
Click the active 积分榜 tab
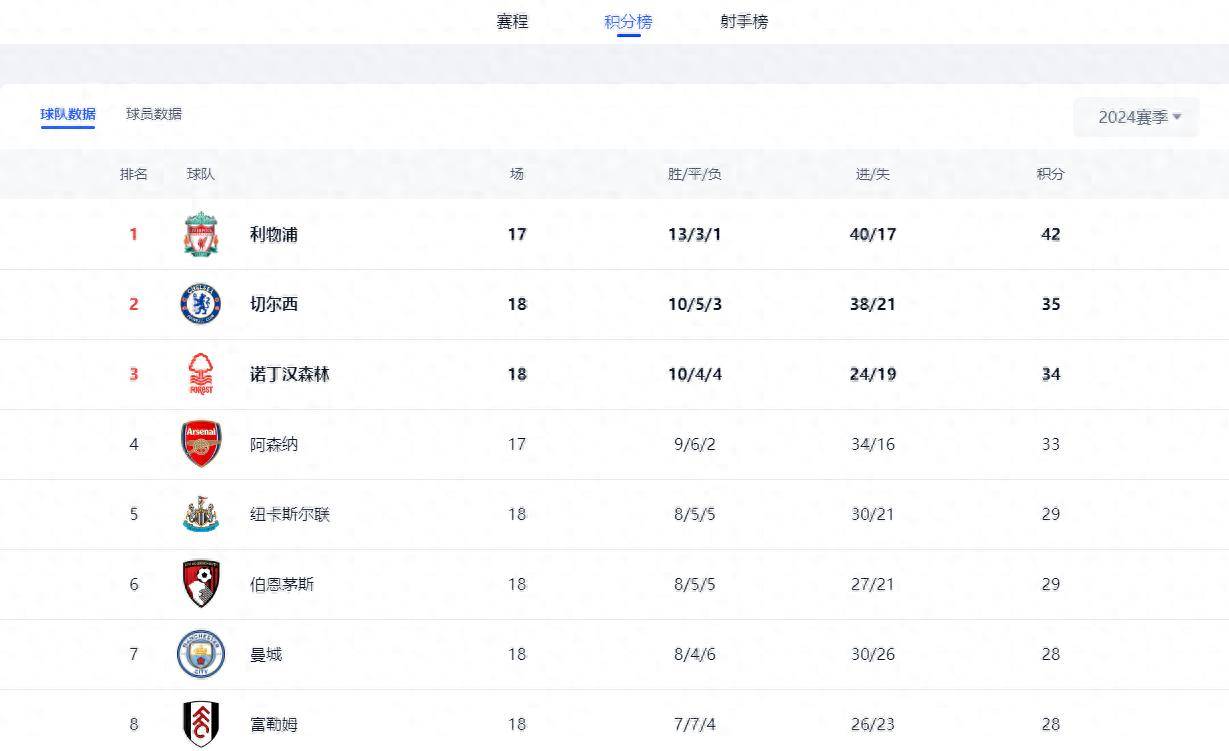[x=630, y=21]
